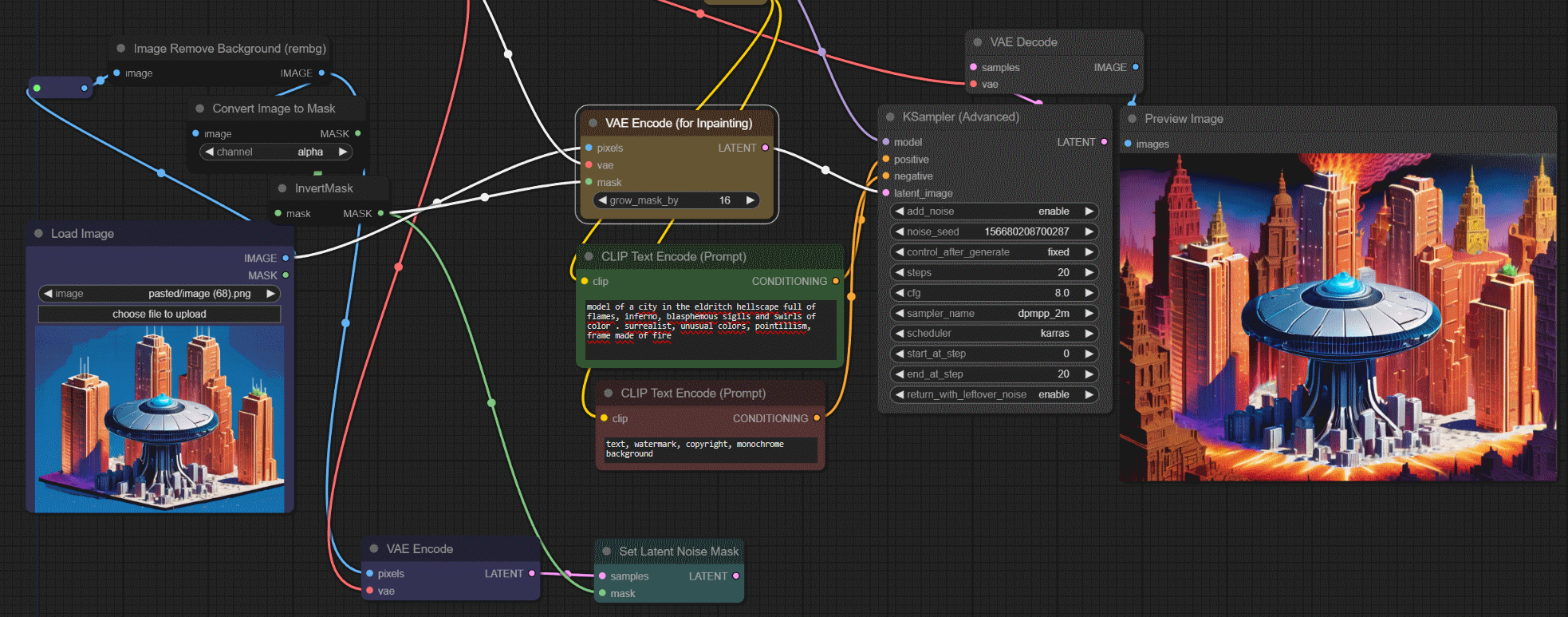
Task: Collapse the Load Image node via its title dot
Action: [x=38, y=234]
